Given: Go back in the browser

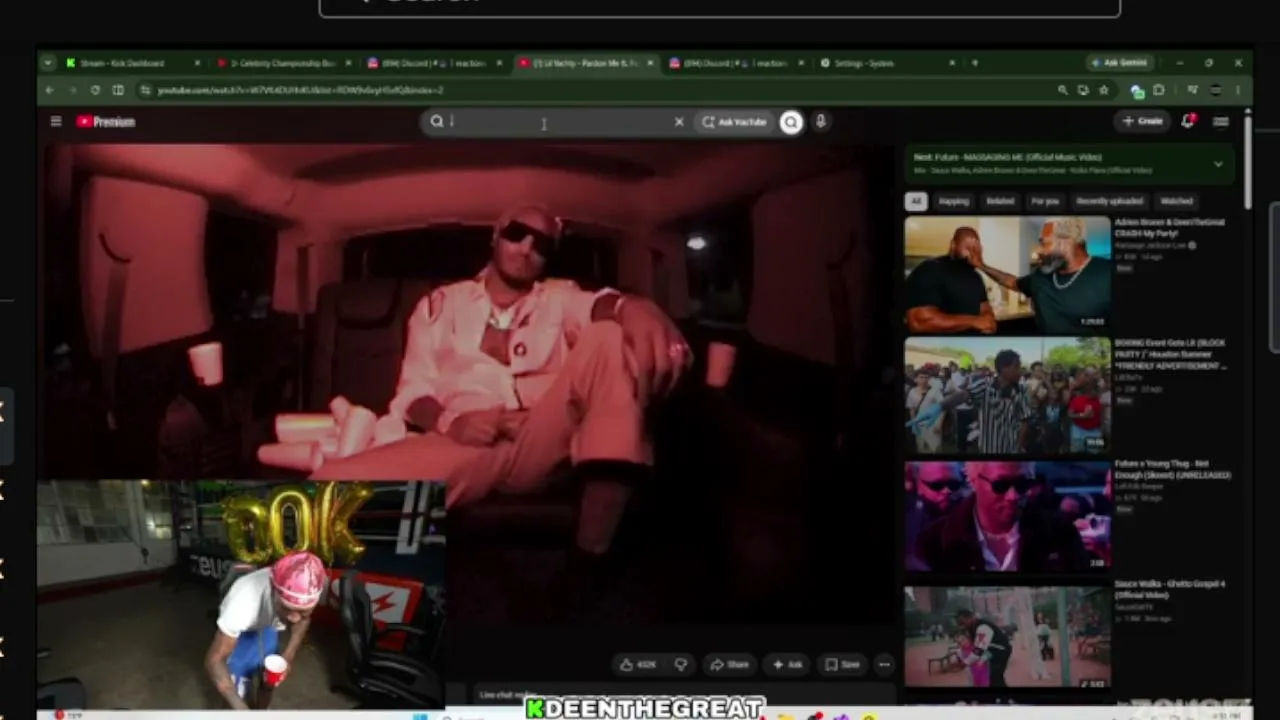Looking at the screenshot, I should click(49, 90).
